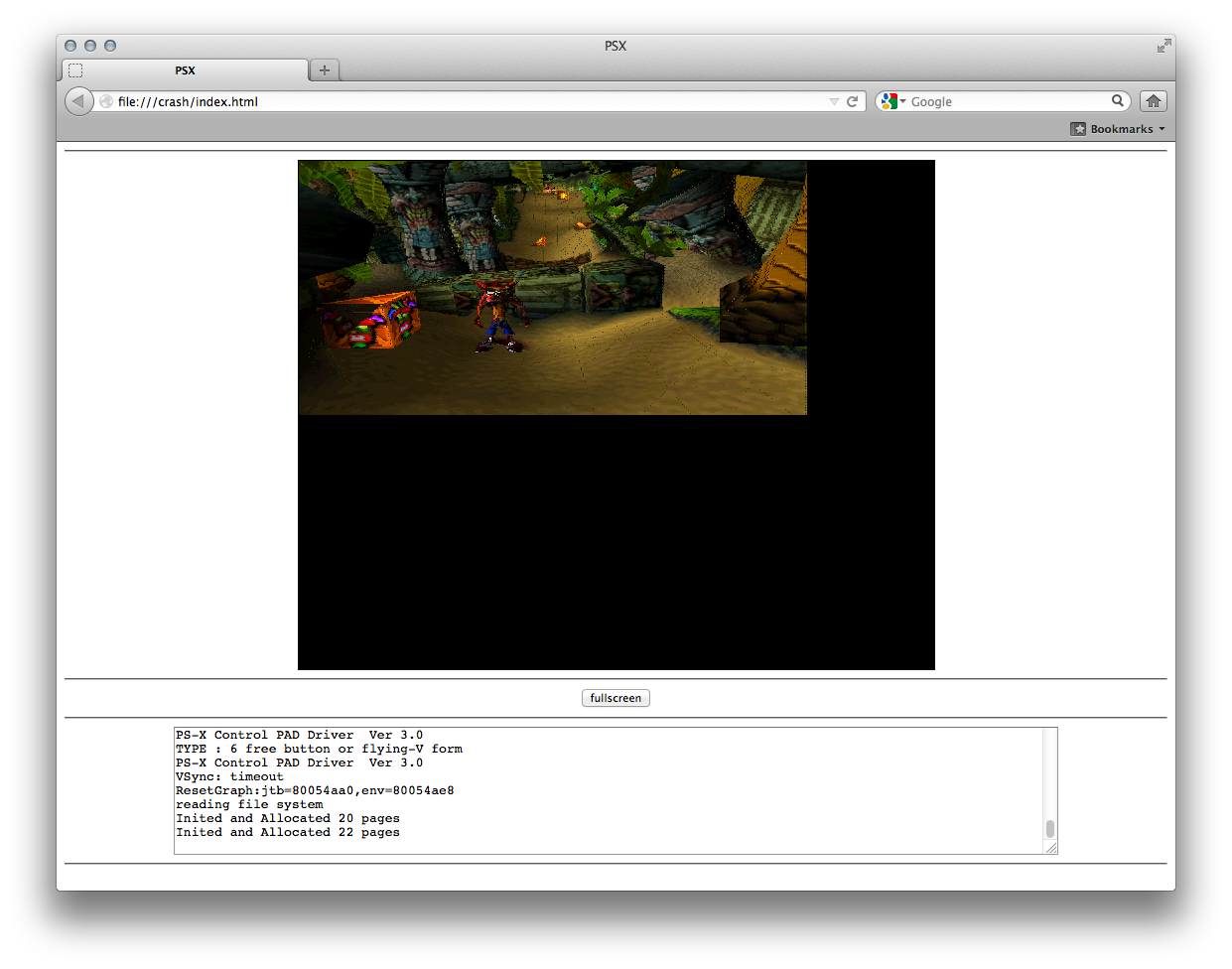Click the Bookmarks star icon
Image resolution: width=1232 pixels, height=969 pixels.
coord(1078,129)
